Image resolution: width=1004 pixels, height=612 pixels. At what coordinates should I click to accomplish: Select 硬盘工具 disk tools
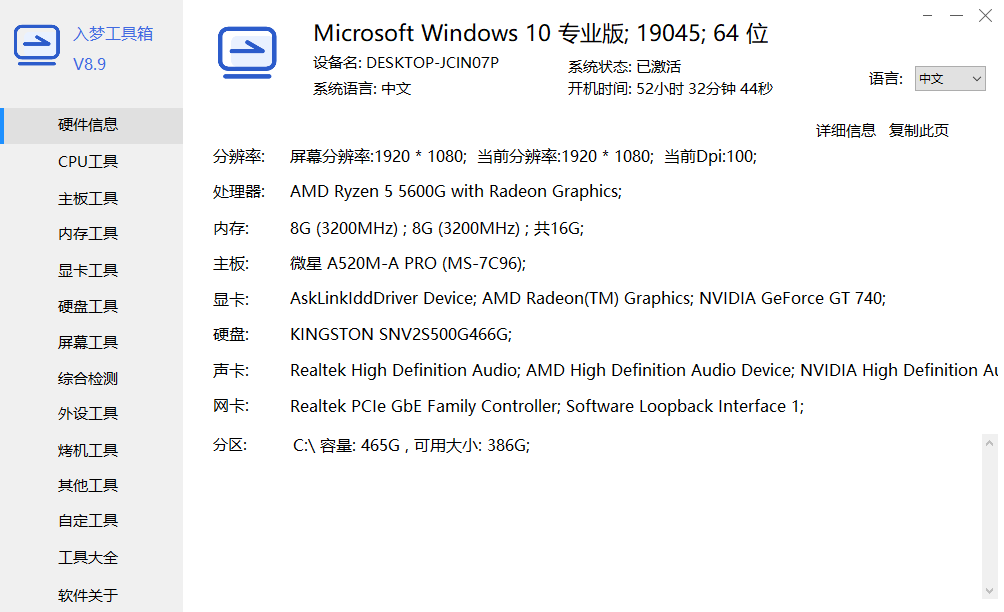tap(88, 307)
